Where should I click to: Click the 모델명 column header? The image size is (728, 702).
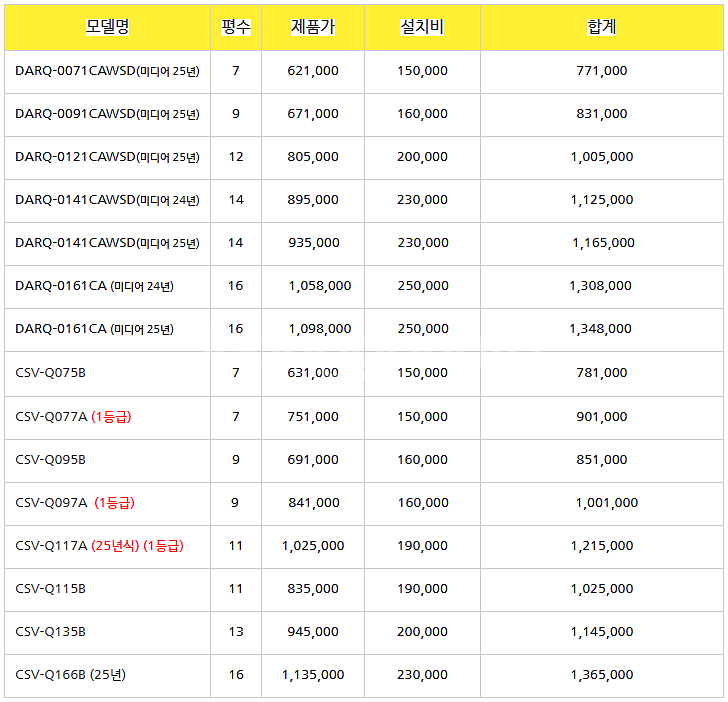point(107,27)
